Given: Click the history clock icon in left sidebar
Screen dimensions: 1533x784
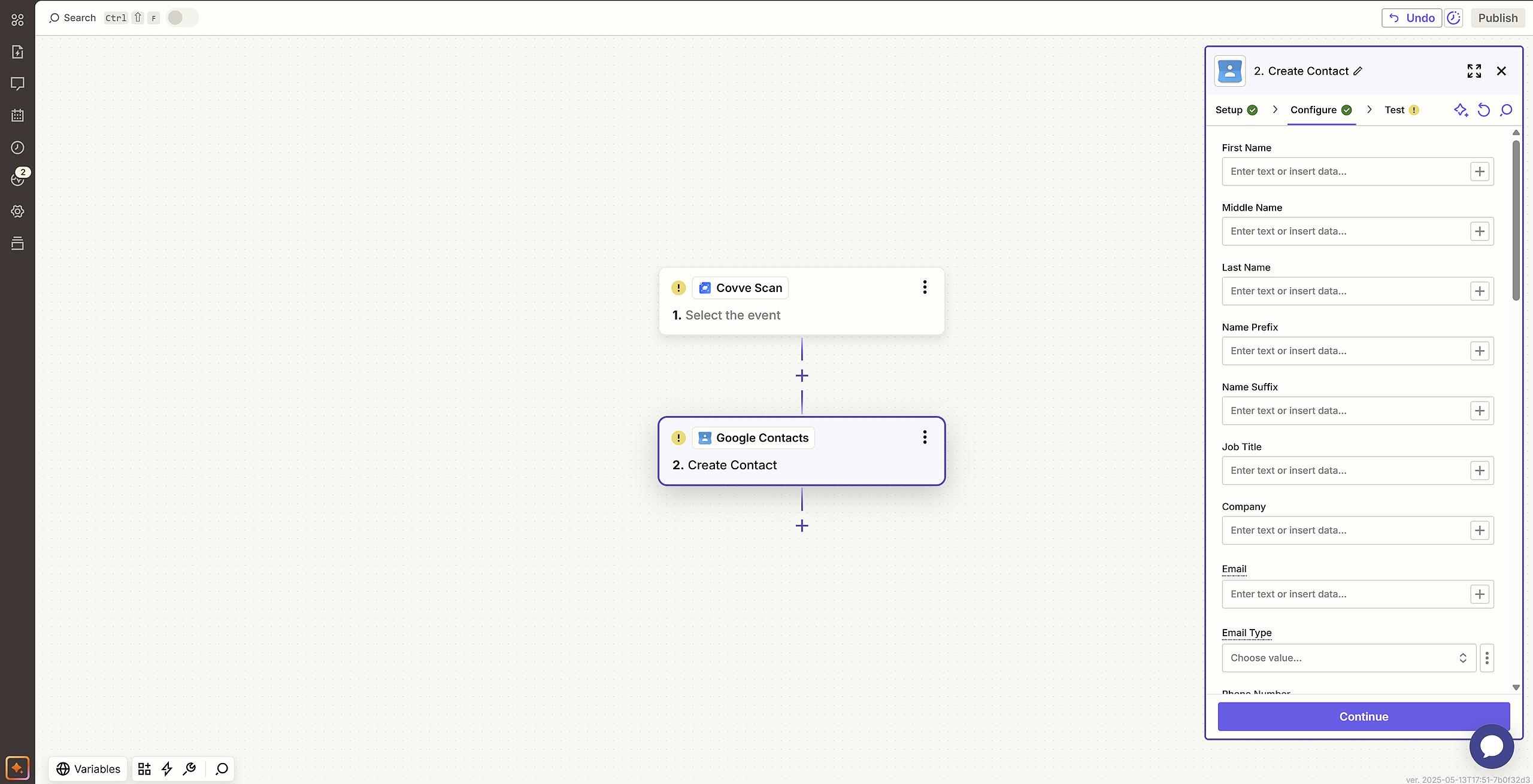Looking at the screenshot, I should click(x=17, y=147).
